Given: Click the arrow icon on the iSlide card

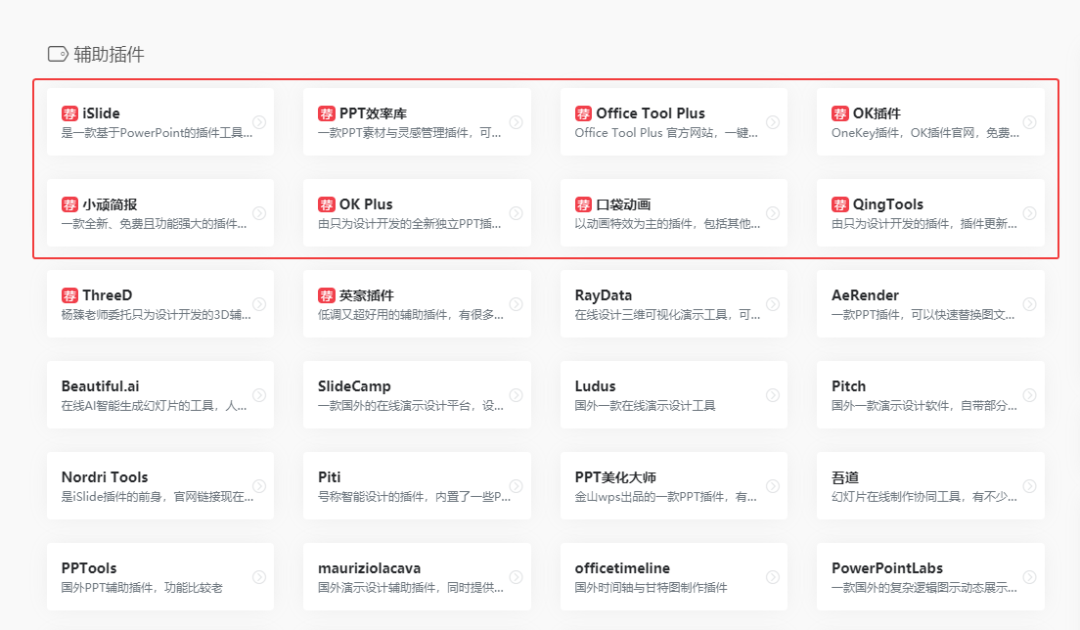Looking at the screenshot, I should coord(259,122).
